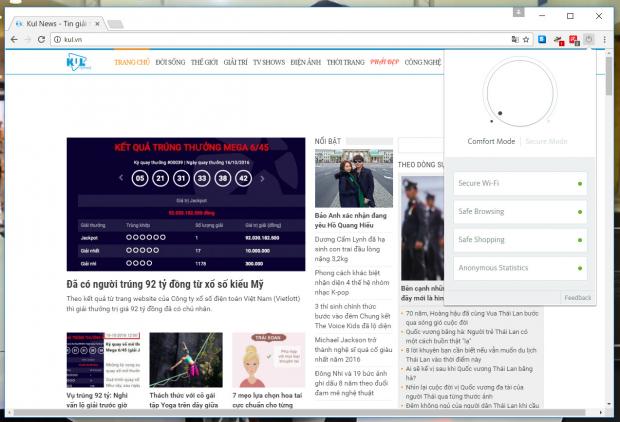Click the round mode dial control
The height and width of the screenshot is (422, 620).
pyautogui.click(x=516, y=93)
